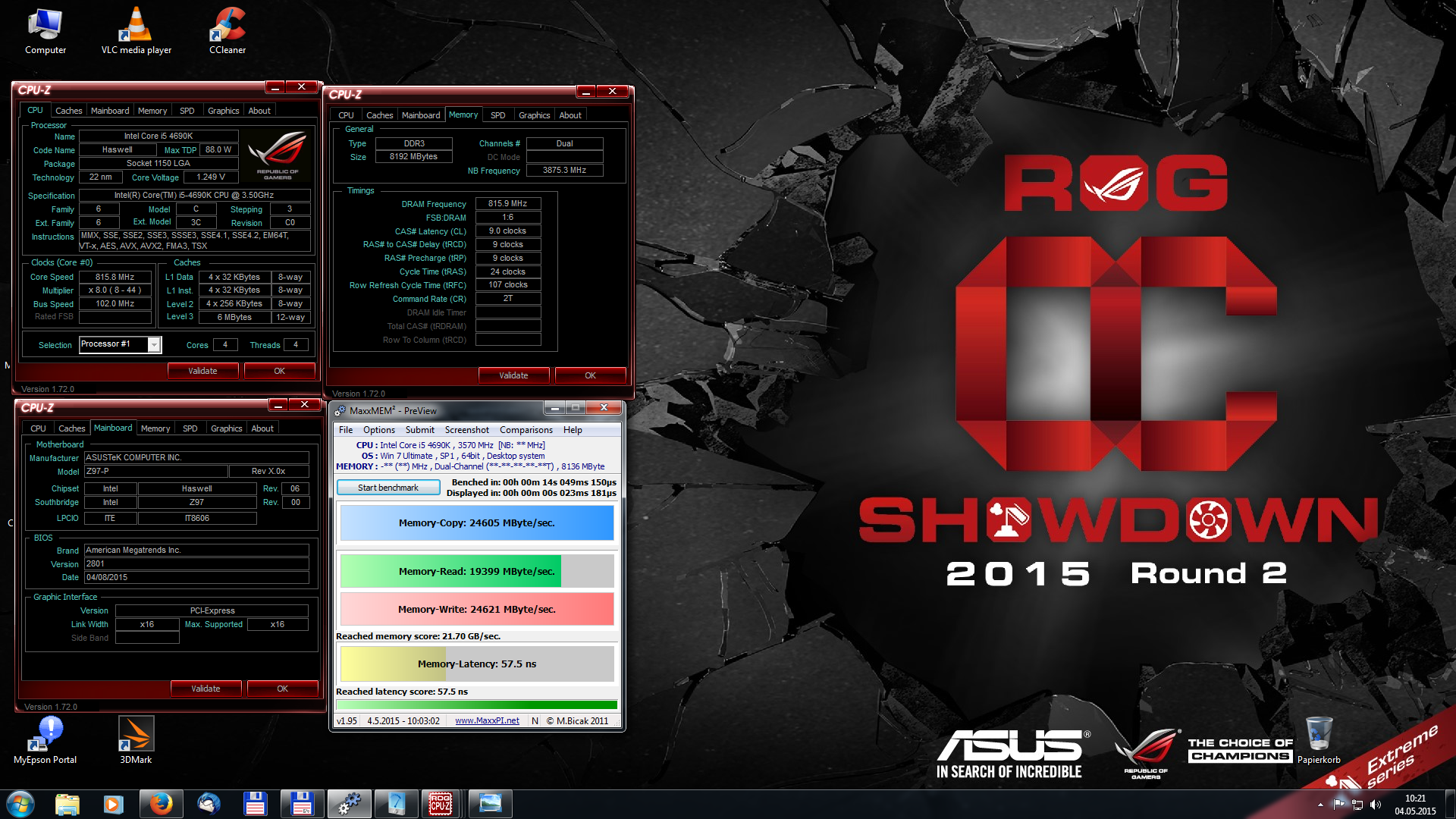Viewport: 1456px width, 819px height.
Task: Switch to Firefox in the taskbar
Action: pos(161,804)
